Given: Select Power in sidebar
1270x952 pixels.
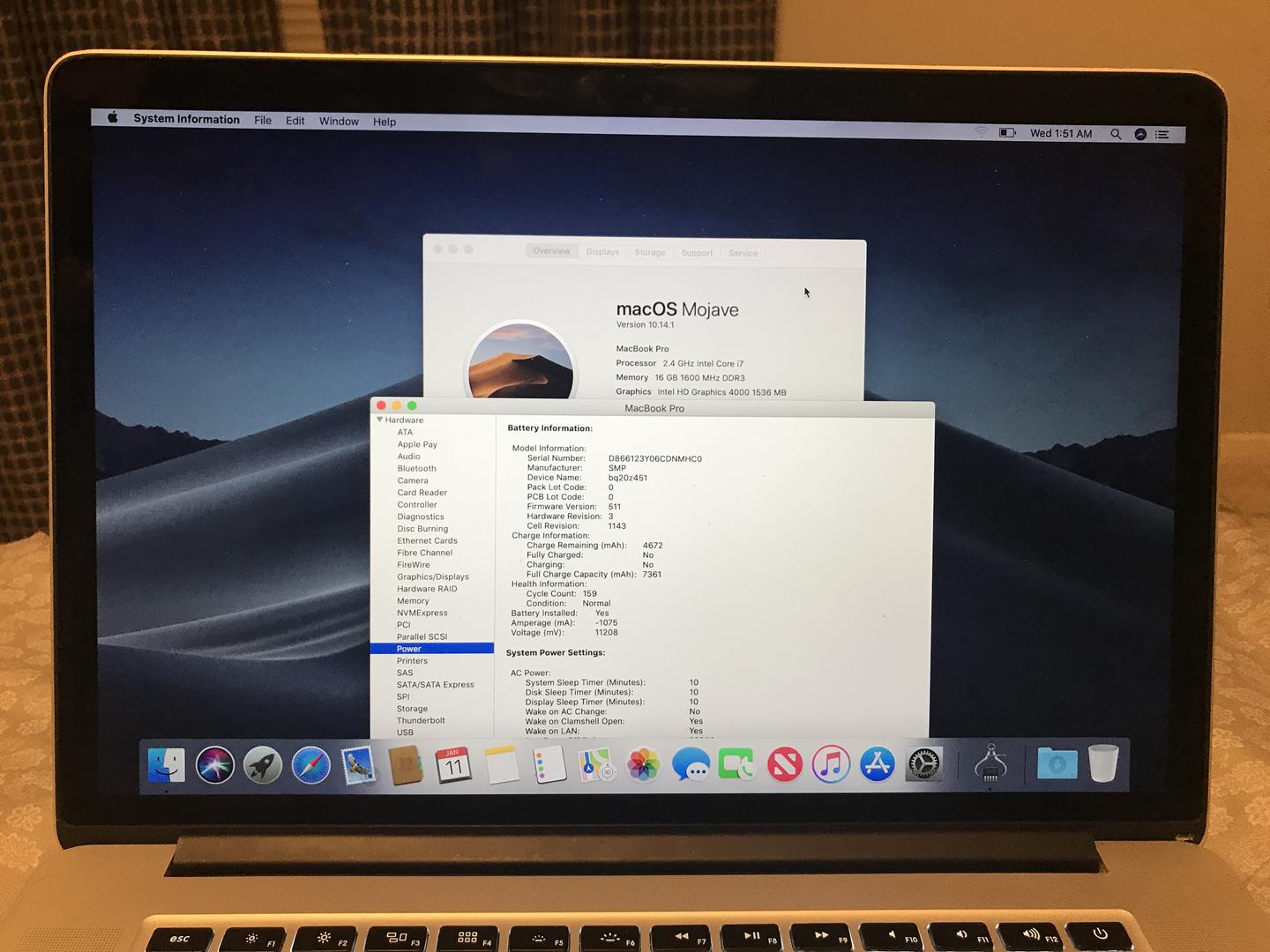Looking at the screenshot, I should [432, 649].
